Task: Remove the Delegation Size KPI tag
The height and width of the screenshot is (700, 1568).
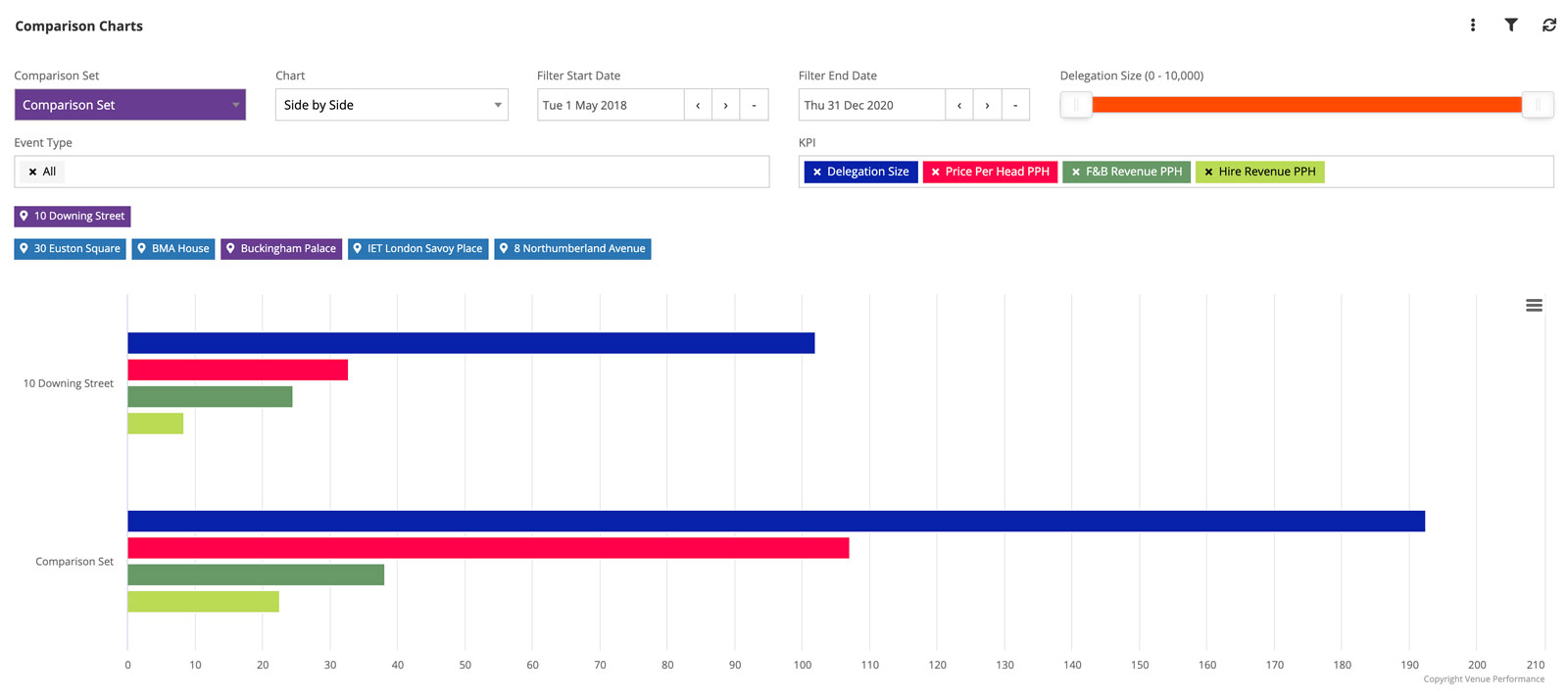Action: coord(817,173)
